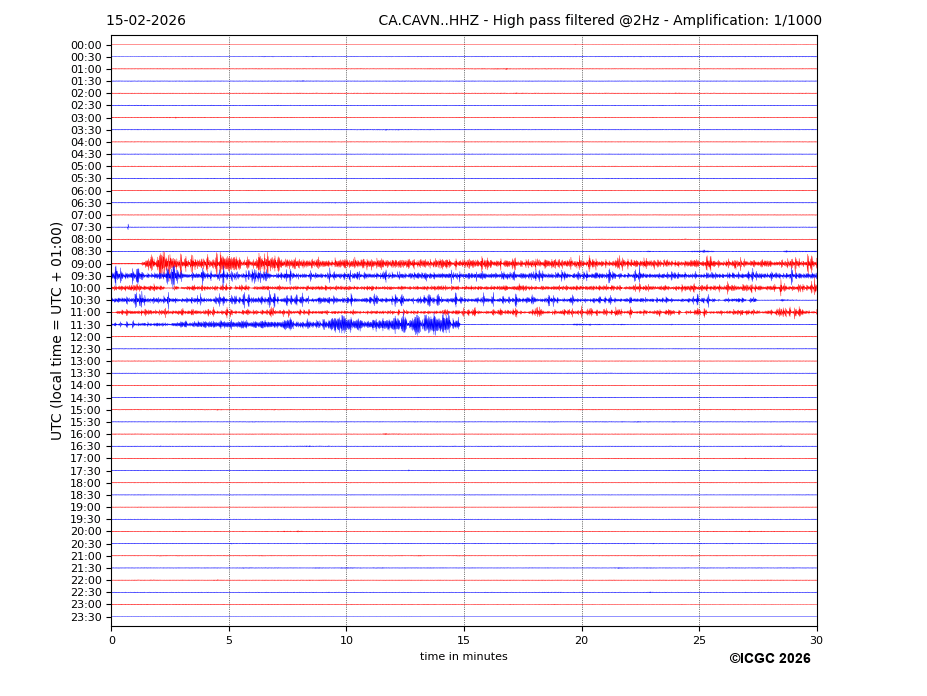Click the 11:30 row label

86,325
